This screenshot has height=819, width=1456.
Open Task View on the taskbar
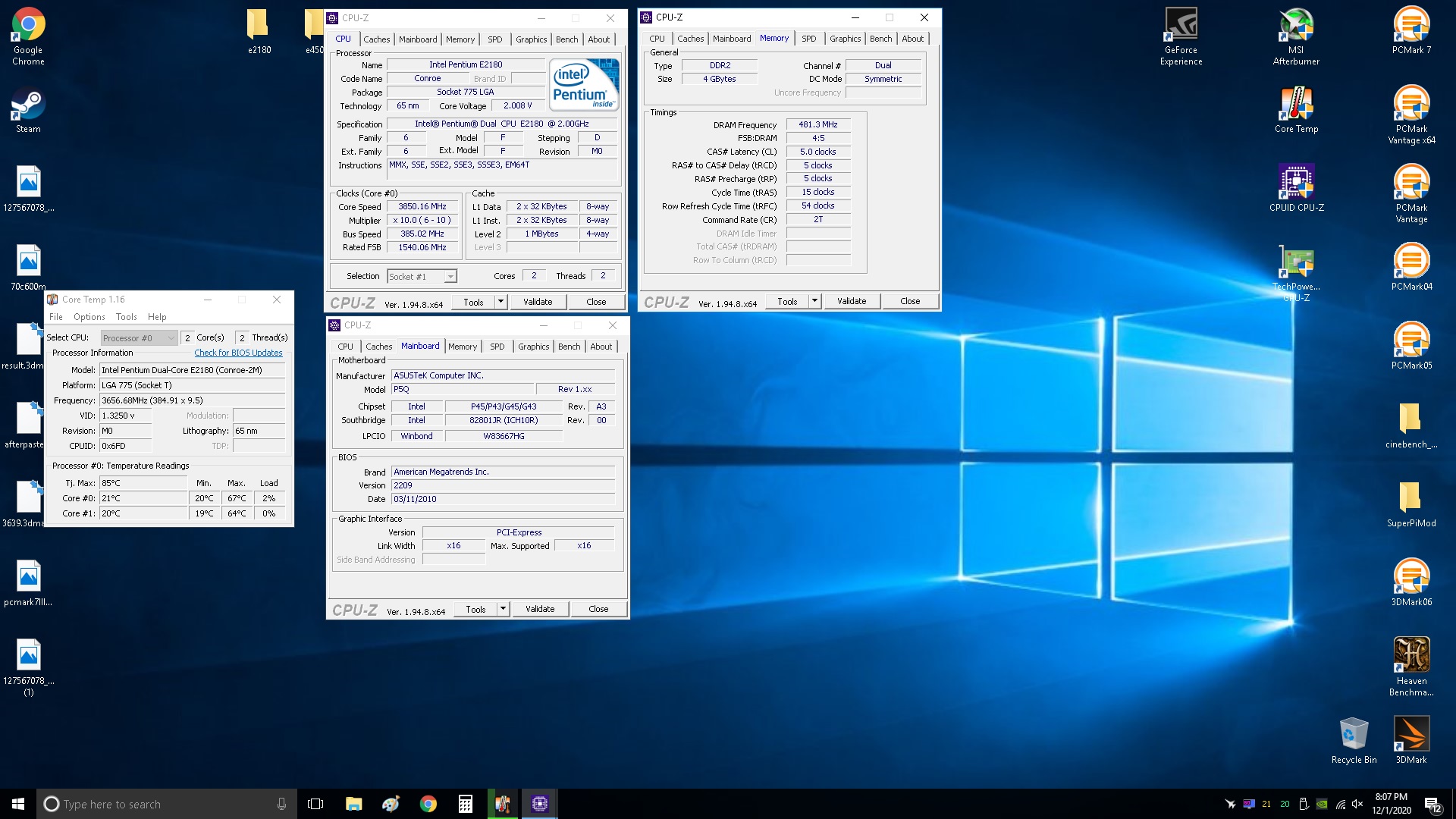(315, 804)
